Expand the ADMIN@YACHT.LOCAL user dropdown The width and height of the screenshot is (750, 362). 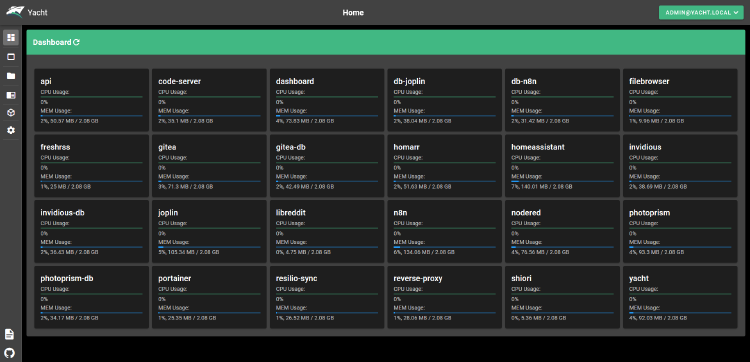tap(701, 12)
